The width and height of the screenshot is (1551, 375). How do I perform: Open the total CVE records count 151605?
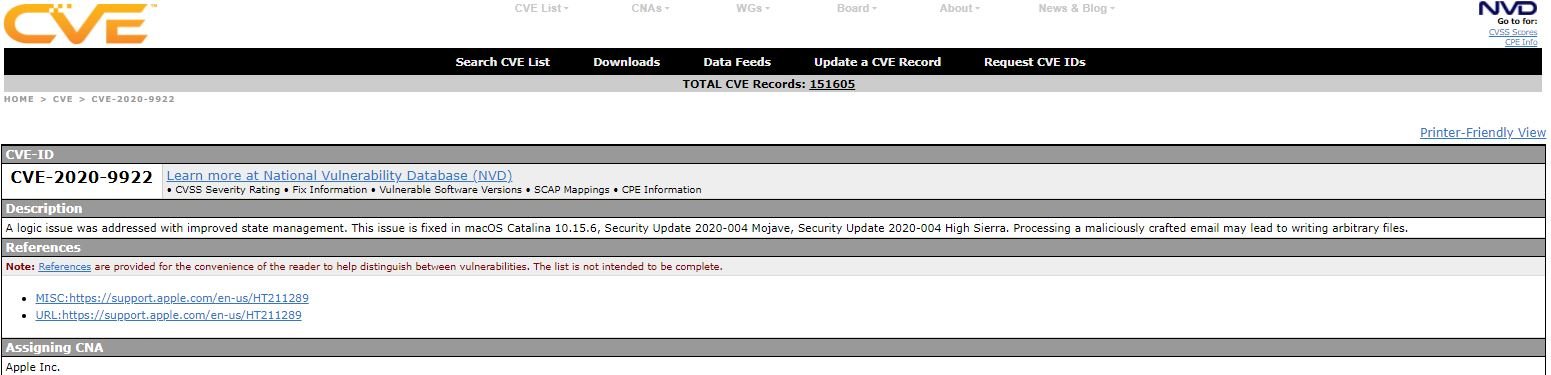click(832, 84)
